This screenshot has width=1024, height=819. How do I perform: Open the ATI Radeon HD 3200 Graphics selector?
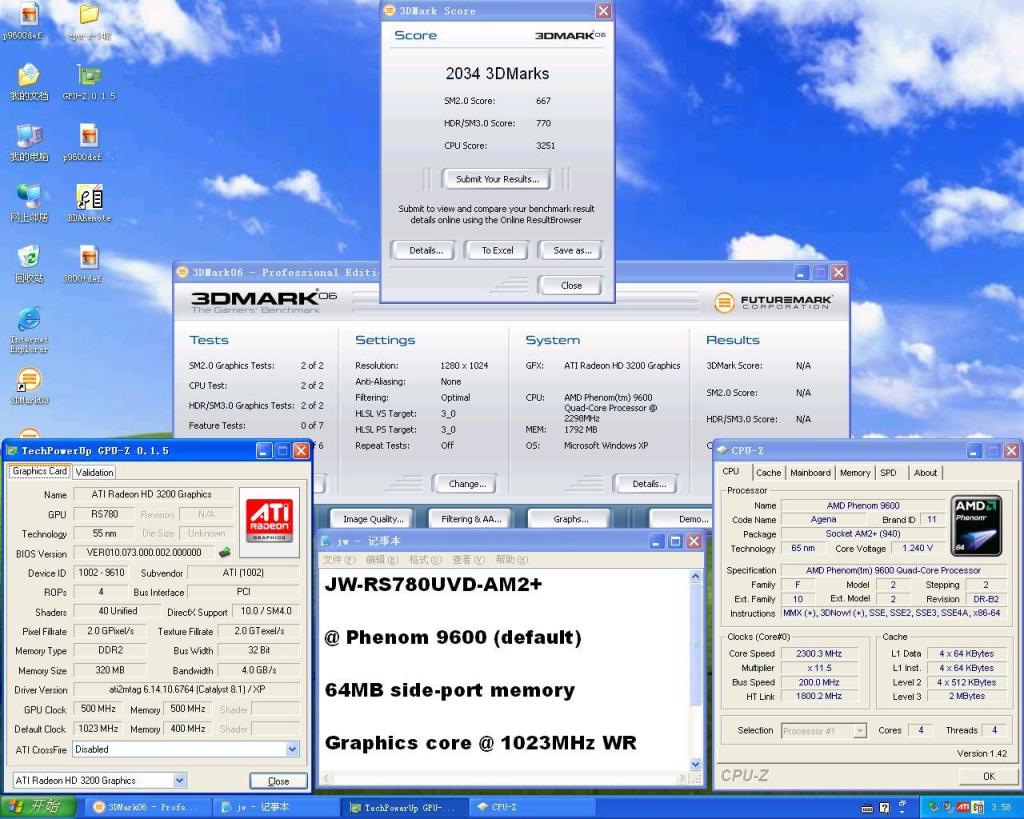180,780
